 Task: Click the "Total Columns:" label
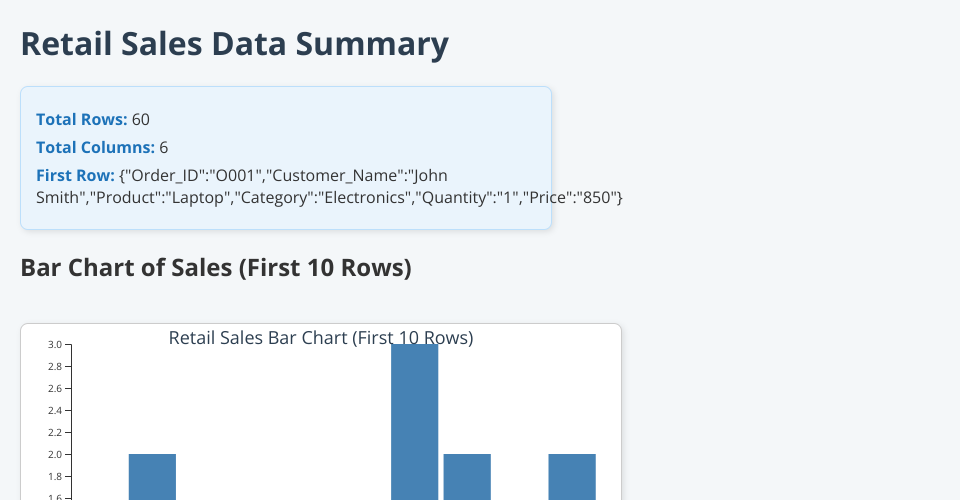pos(95,148)
